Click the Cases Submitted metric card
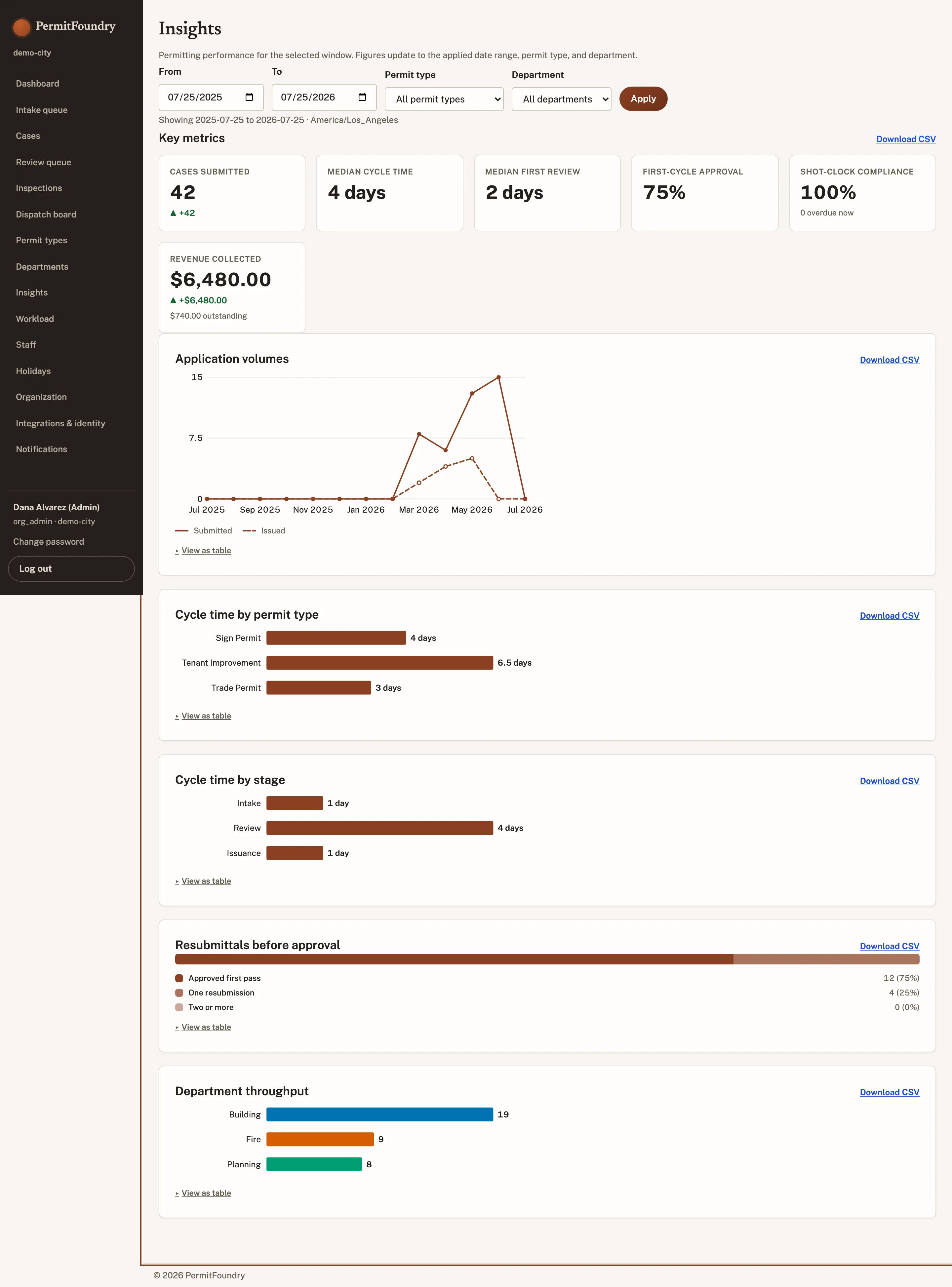The width and height of the screenshot is (952, 1287). click(x=232, y=193)
